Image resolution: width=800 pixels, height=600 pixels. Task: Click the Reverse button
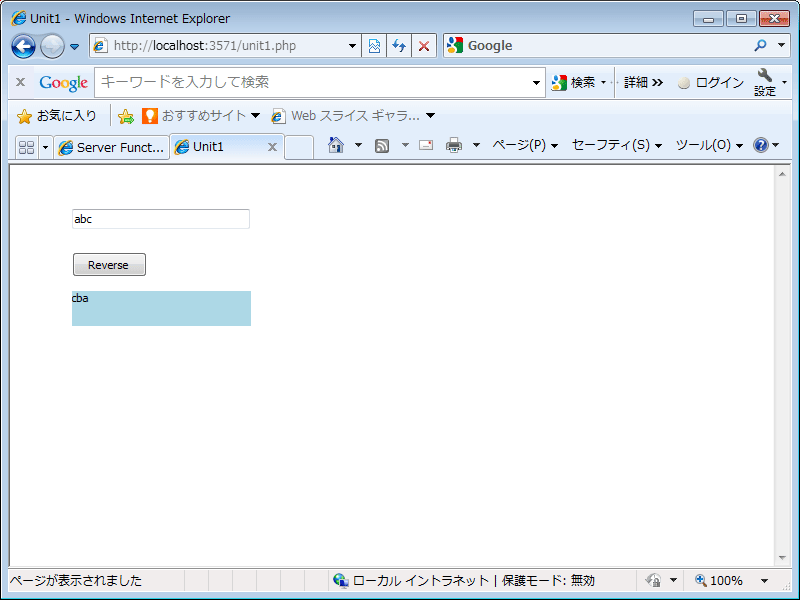point(109,265)
